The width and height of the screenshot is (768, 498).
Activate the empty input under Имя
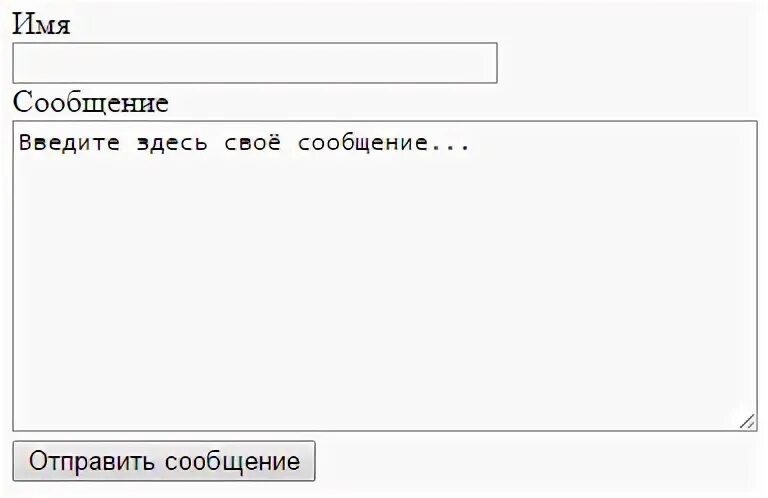(254, 63)
